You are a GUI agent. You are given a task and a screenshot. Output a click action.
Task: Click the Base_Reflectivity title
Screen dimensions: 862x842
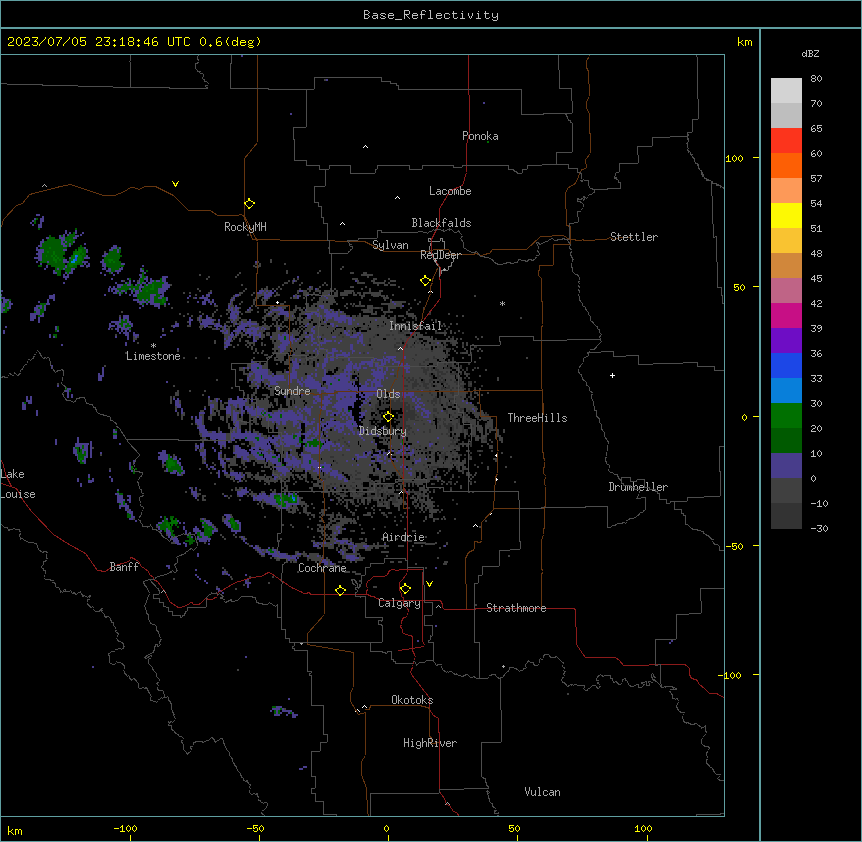click(x=431, y=15)
